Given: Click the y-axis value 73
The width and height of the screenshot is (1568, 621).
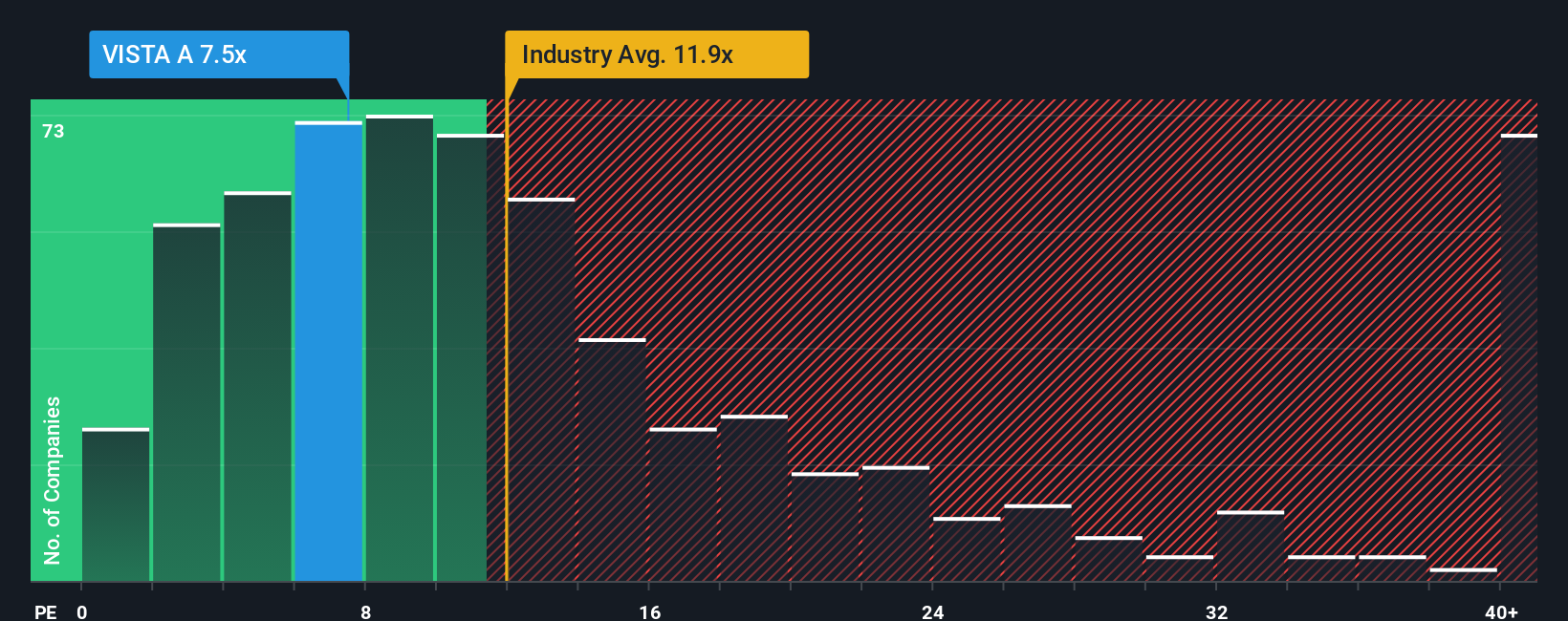Looking at the screenshot, I should 54,131.
